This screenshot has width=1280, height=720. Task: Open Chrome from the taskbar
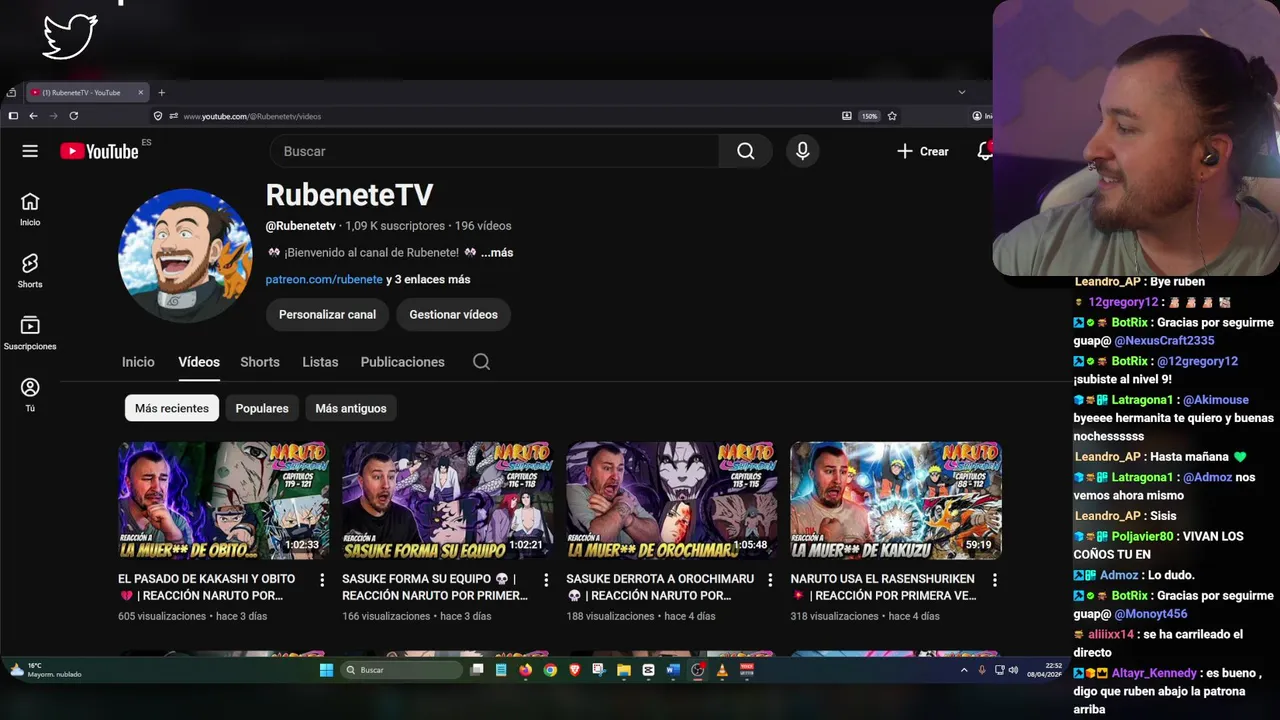pyautogui.click(x=550, y=670)
